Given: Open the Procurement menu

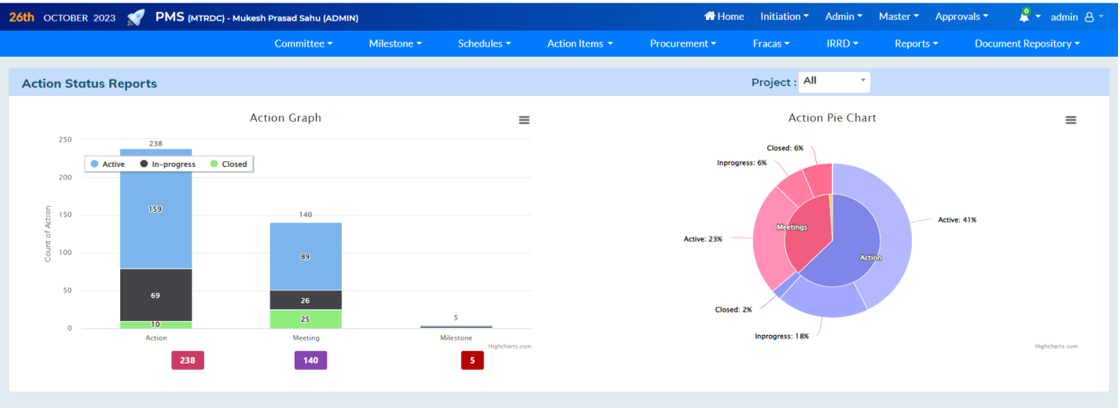Looking at the screenshot, I should 682,44.
